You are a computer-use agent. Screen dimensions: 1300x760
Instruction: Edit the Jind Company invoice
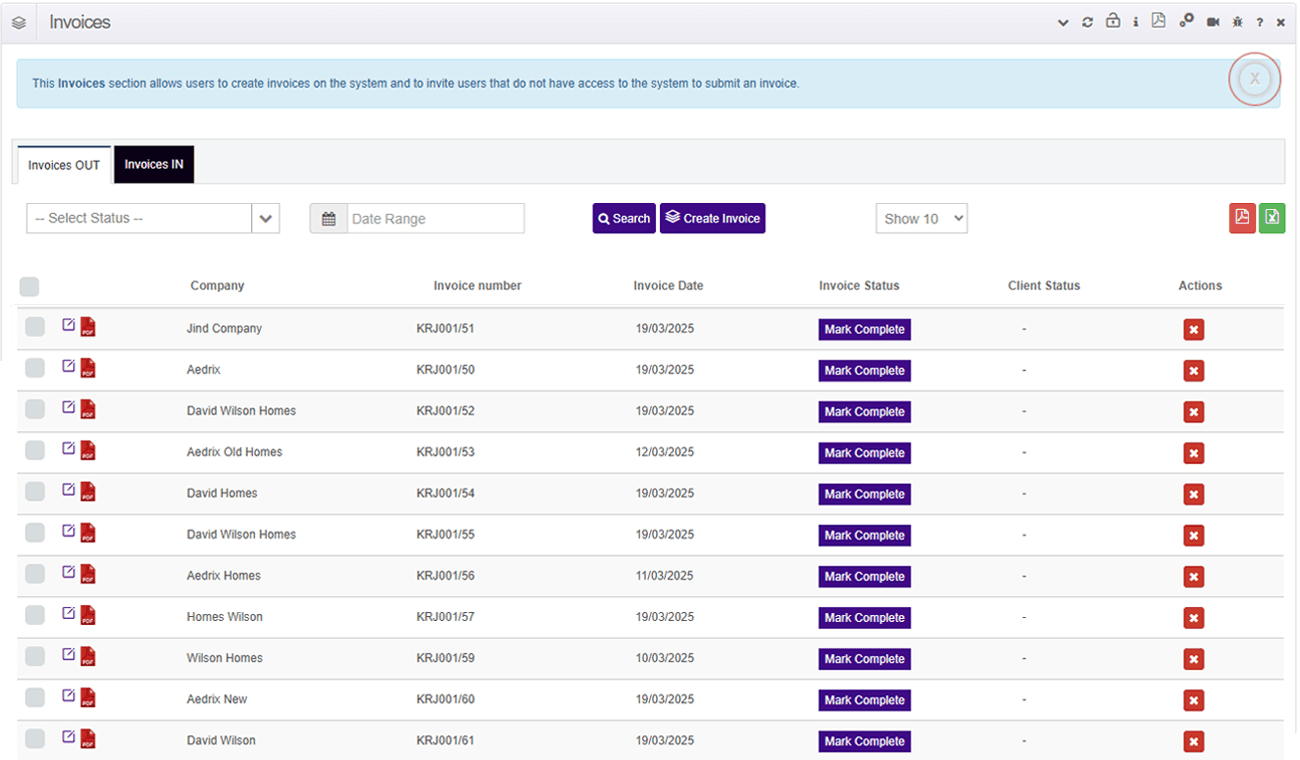pos(70,324)
